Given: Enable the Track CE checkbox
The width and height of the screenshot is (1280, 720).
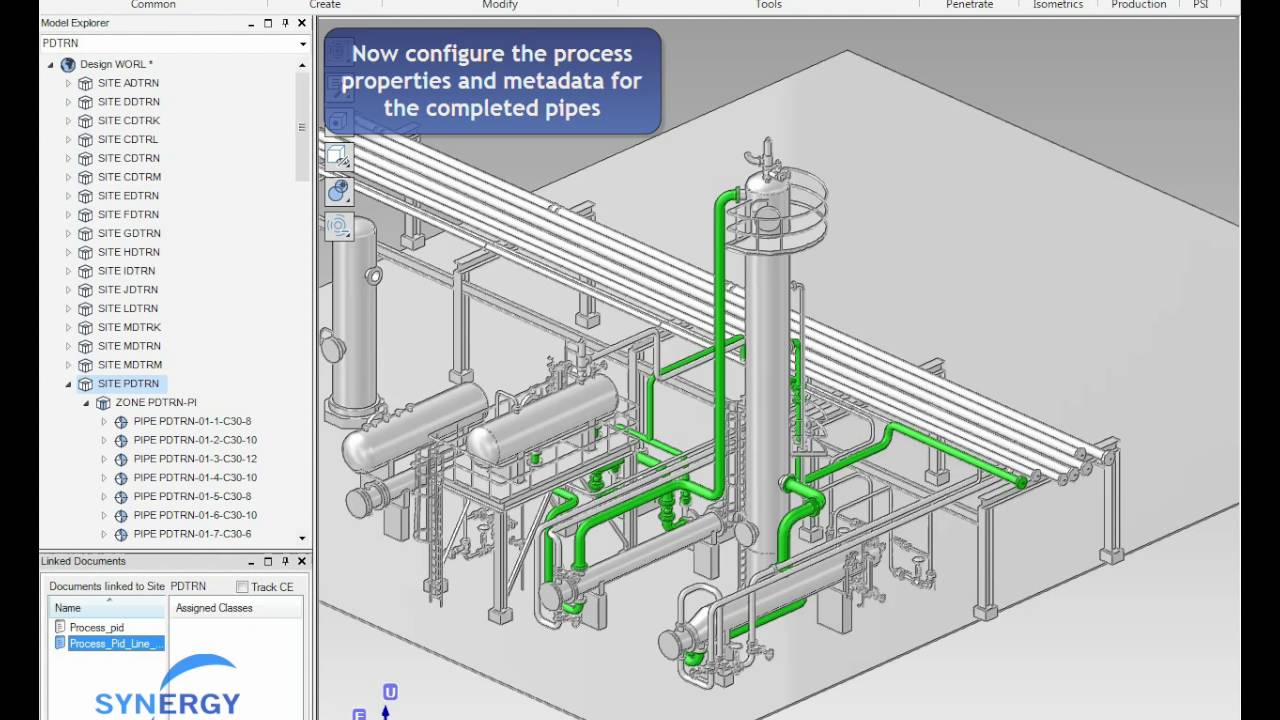Looking at the screenshot, I should pos(242,587).
